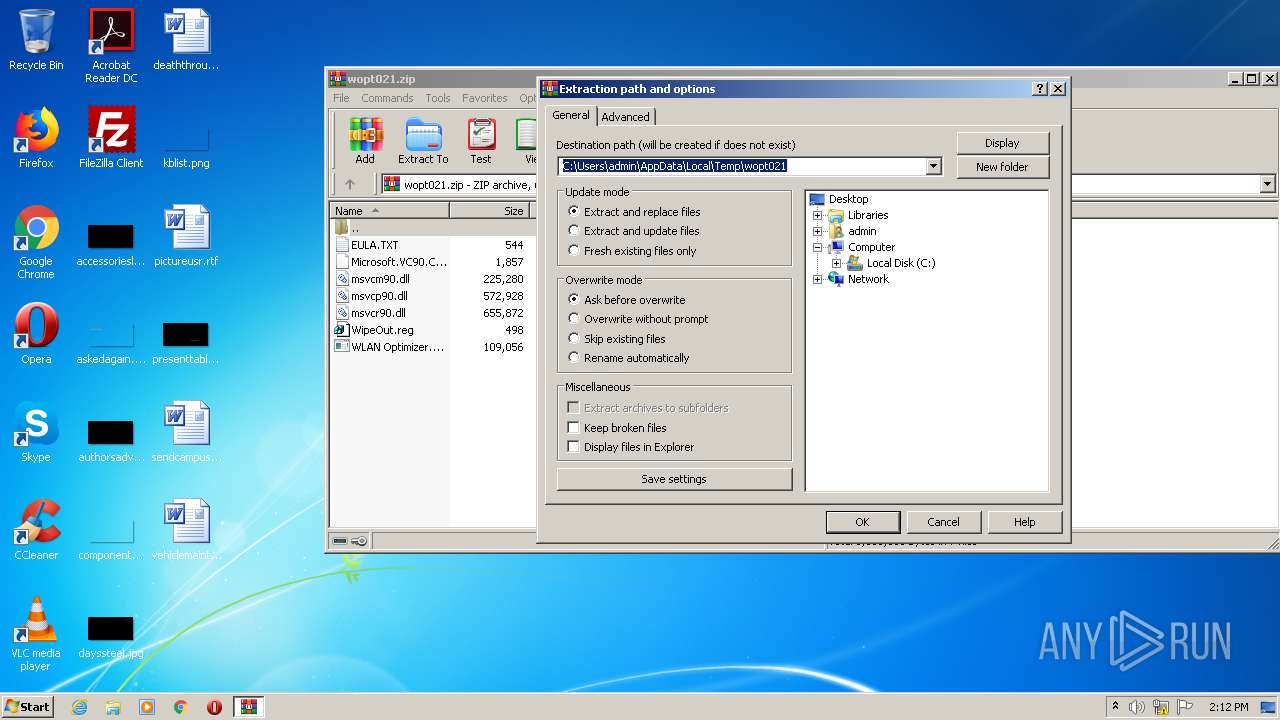Confirm extraction with OK button
Image resolution: width=1280 pixels, height=720 pixels.
pos(862,522)
